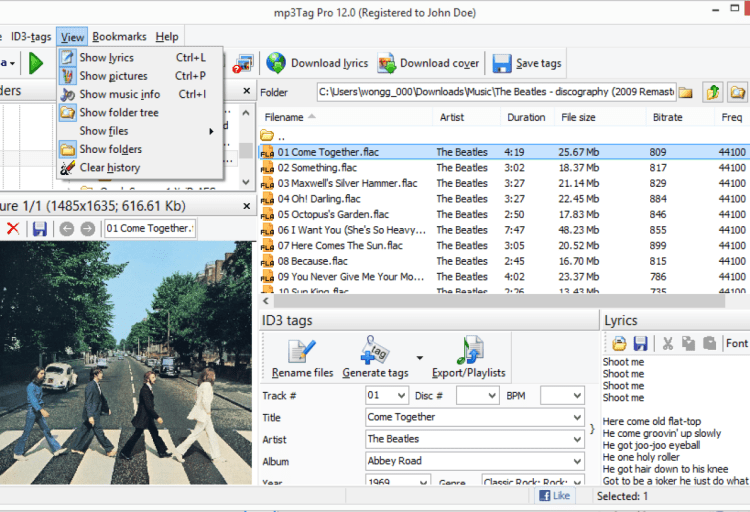Click the Facebook Like button
750x512 pixels.
click(555, 496)
